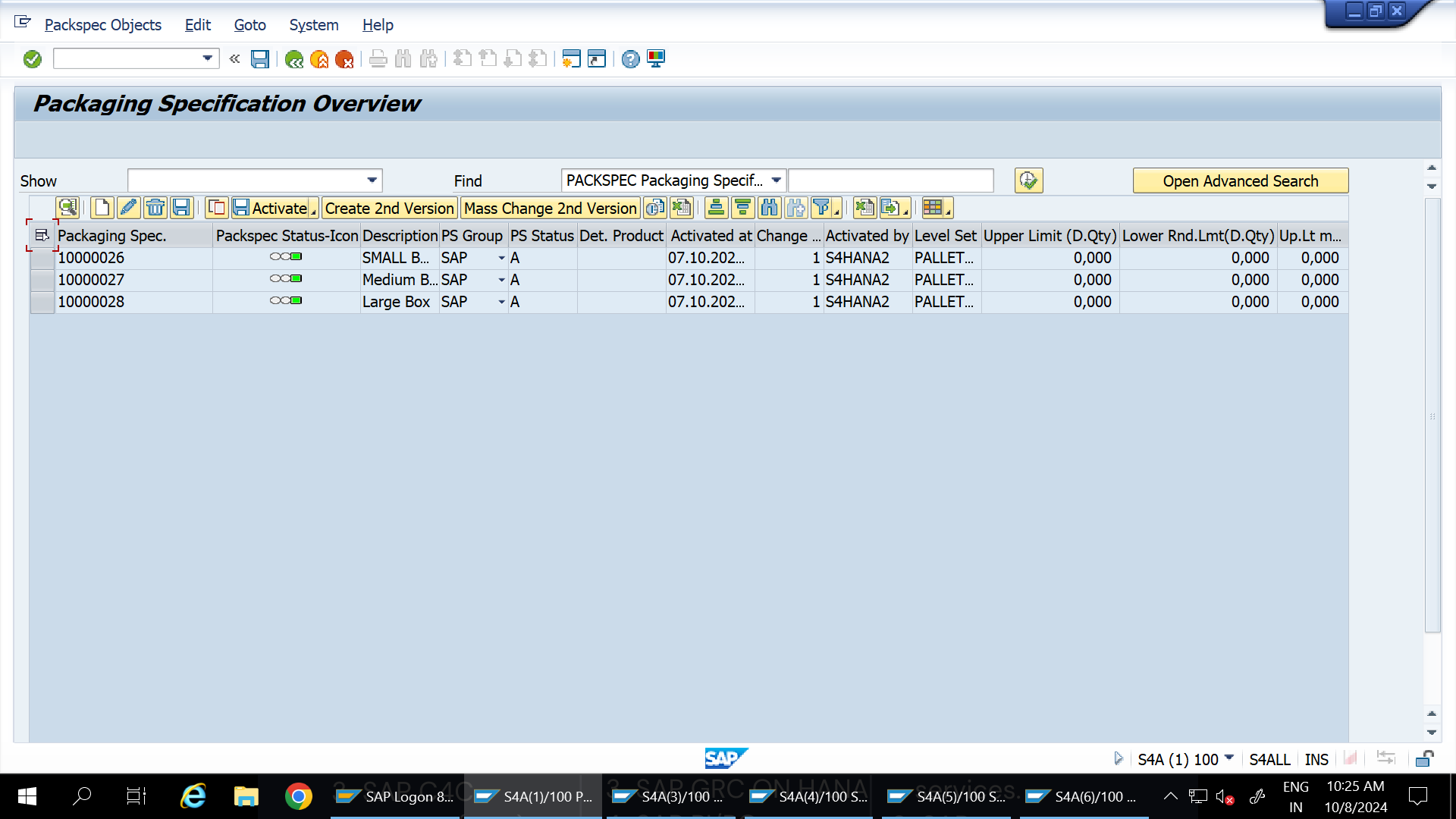The width and height of the screenshot is (1456, 819).
Task: Open the pencil Change icon
Action: coord(129,208)
